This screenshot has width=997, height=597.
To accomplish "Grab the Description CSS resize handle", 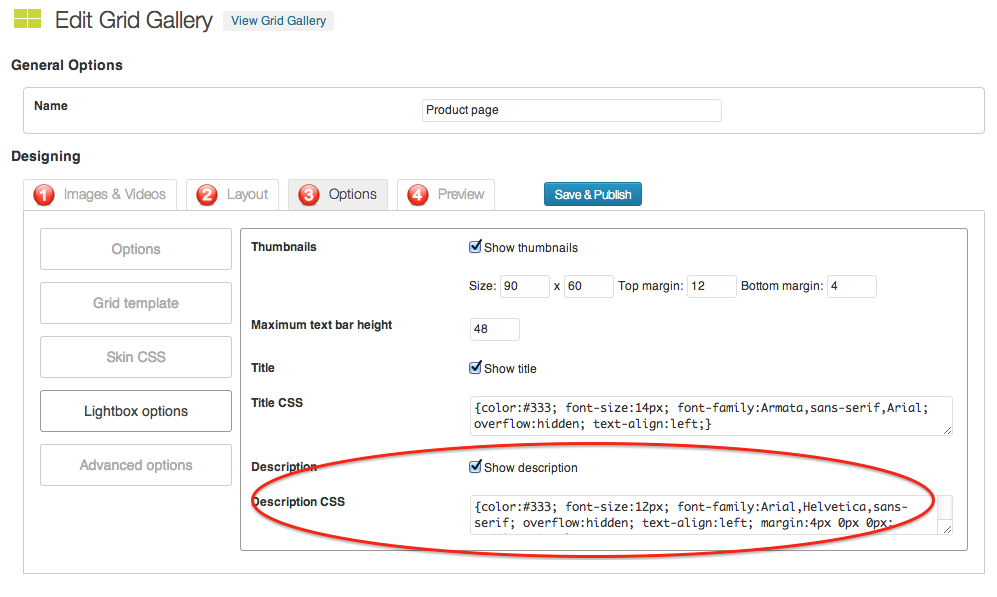I will 946,528.
